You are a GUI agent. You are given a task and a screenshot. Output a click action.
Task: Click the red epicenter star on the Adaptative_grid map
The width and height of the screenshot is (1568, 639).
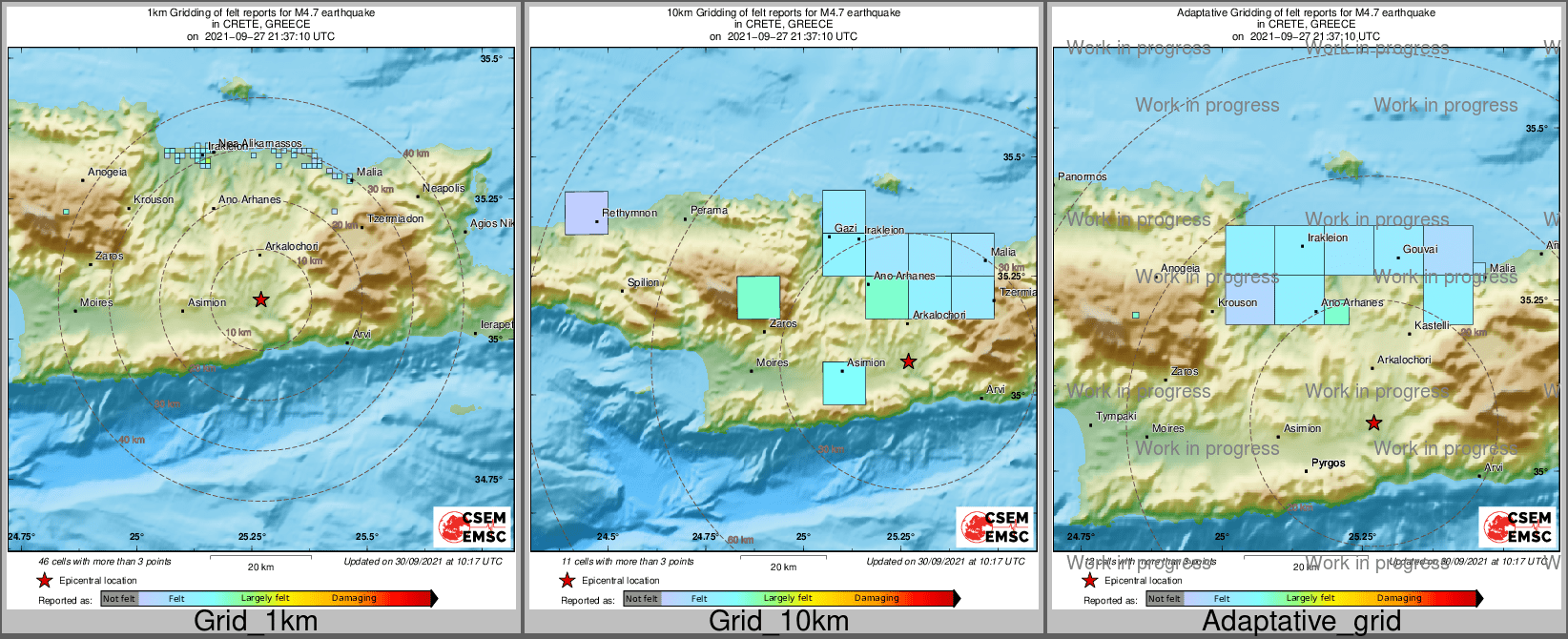click(x=1373, y=423)
